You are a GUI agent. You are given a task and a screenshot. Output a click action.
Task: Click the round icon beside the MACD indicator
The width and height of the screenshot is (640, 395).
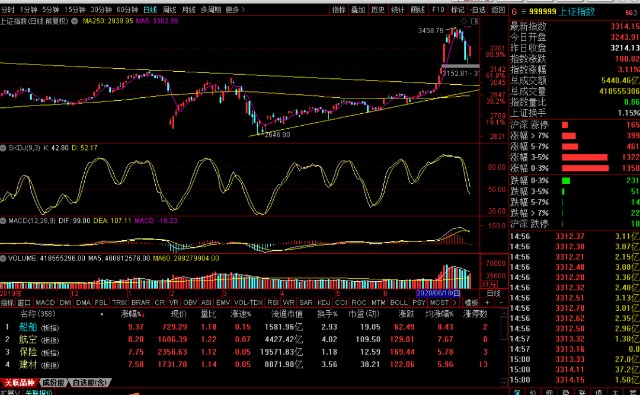coord(3,221)
